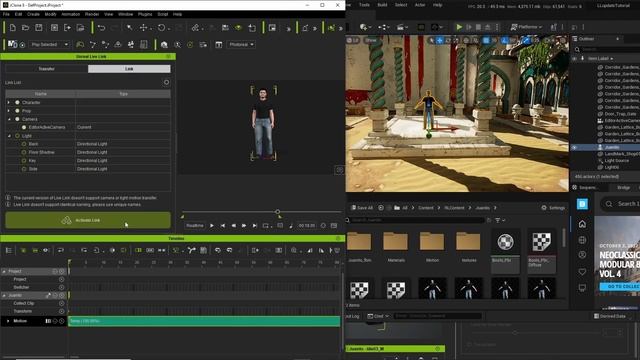Expand the Motion track in Timeline
Image resolution: width=640 pixels, height=360 pixels.
pyautogui.click(x=8, y=321)
